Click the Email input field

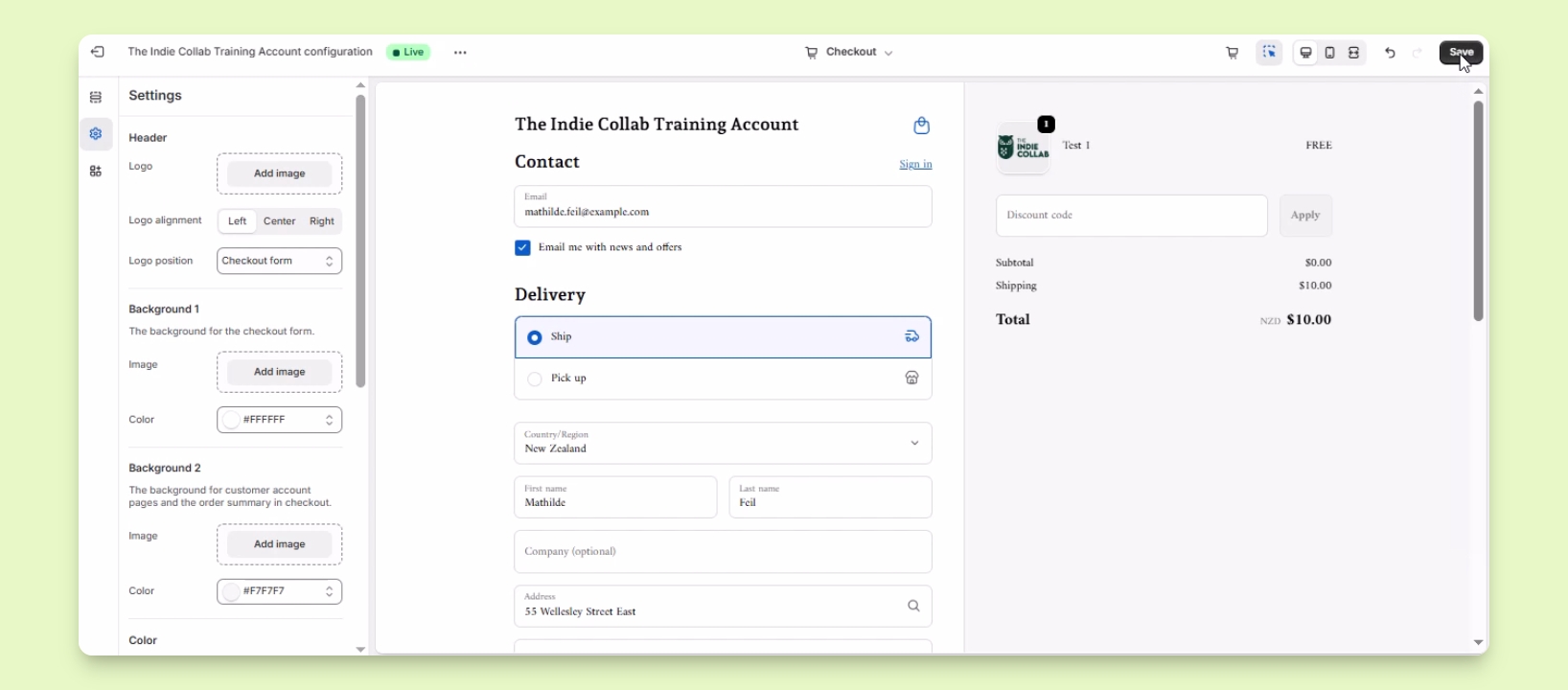[x=723, y=206]
